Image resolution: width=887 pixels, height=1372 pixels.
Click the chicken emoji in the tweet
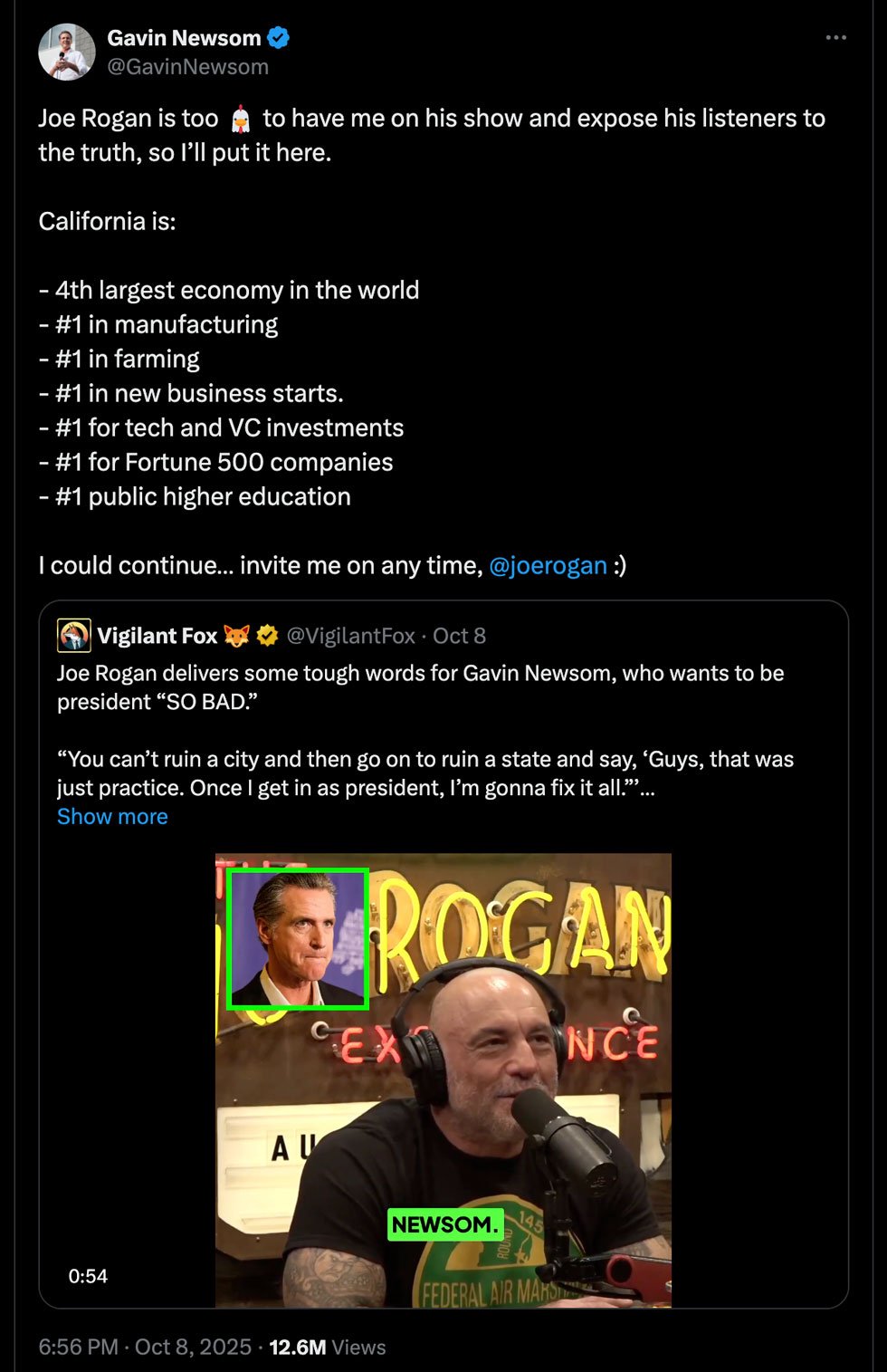240,119
